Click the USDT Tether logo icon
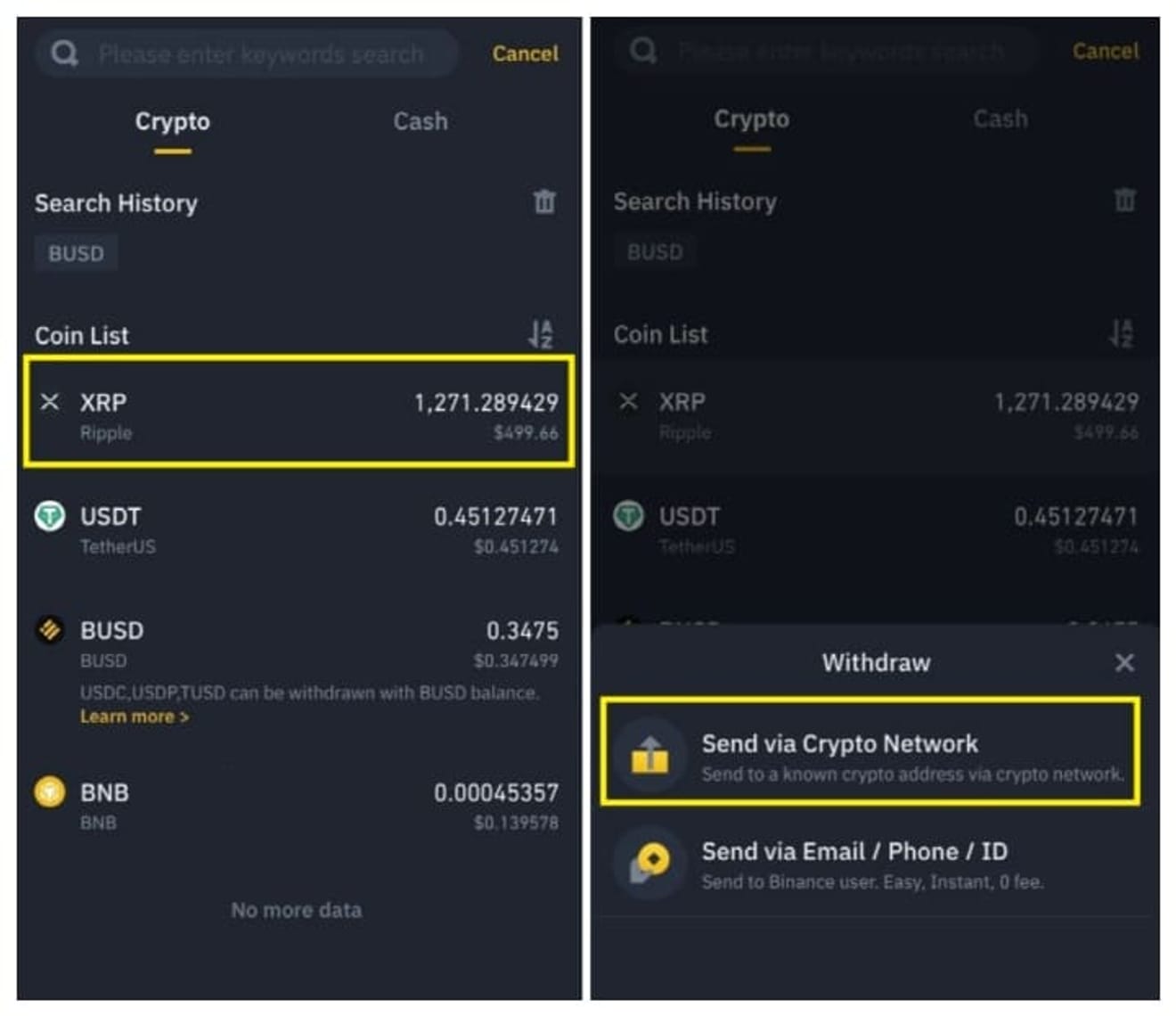Viewport: 1176px width, 1016px height. pos(50,516)
